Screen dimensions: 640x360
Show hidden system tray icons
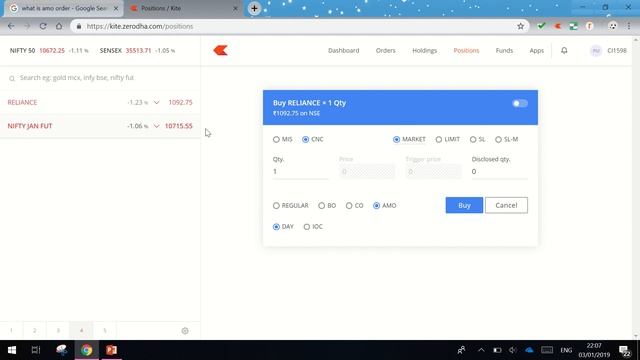(x=481, y=350)
